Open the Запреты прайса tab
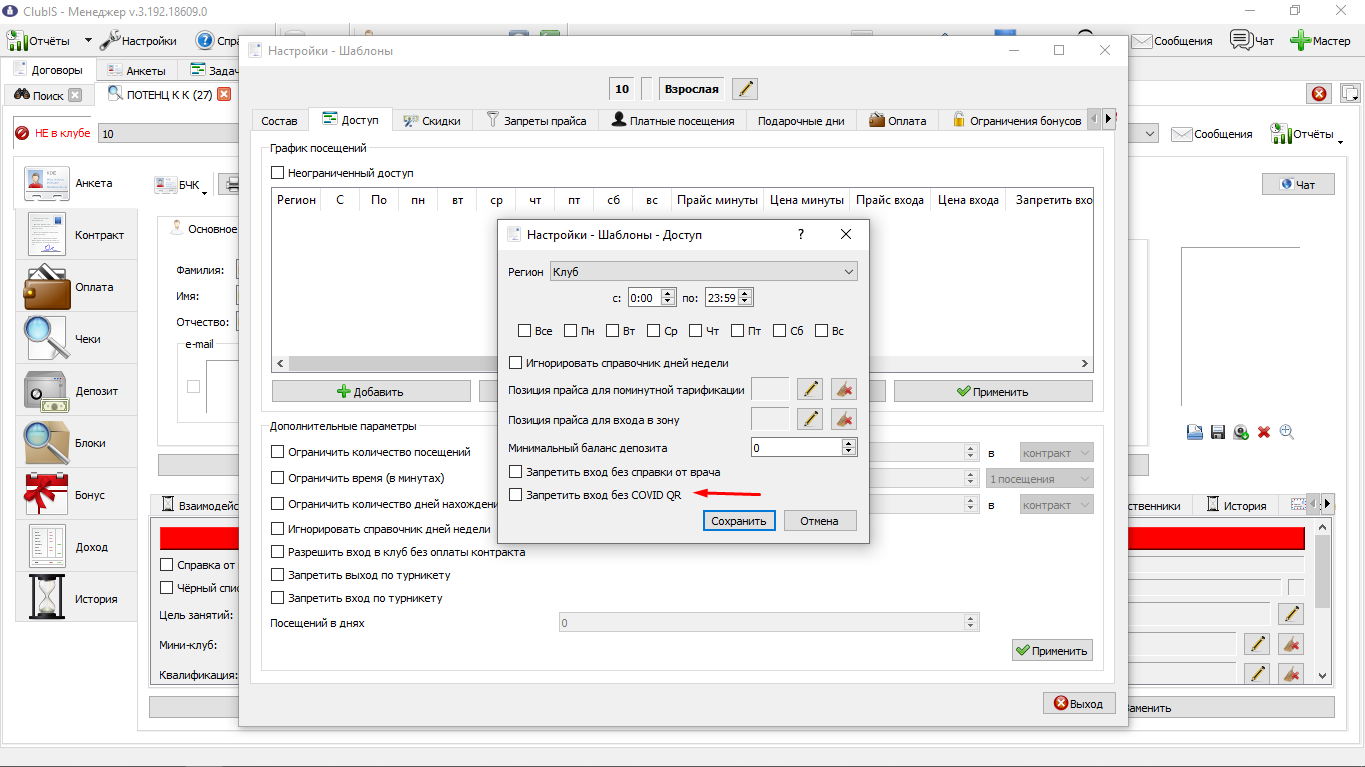 click(535, 120)
